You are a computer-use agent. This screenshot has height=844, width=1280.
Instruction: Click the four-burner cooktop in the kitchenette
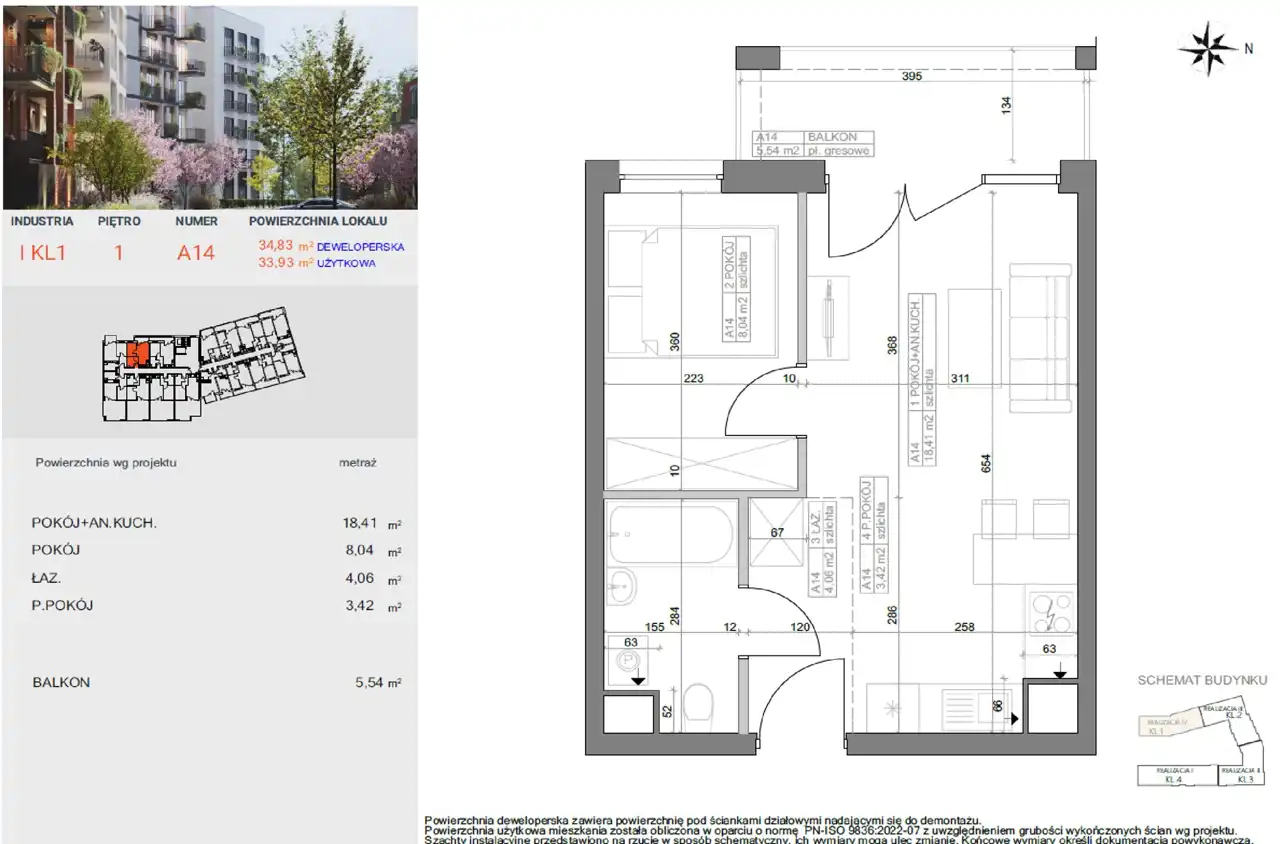click(1050, 613)
